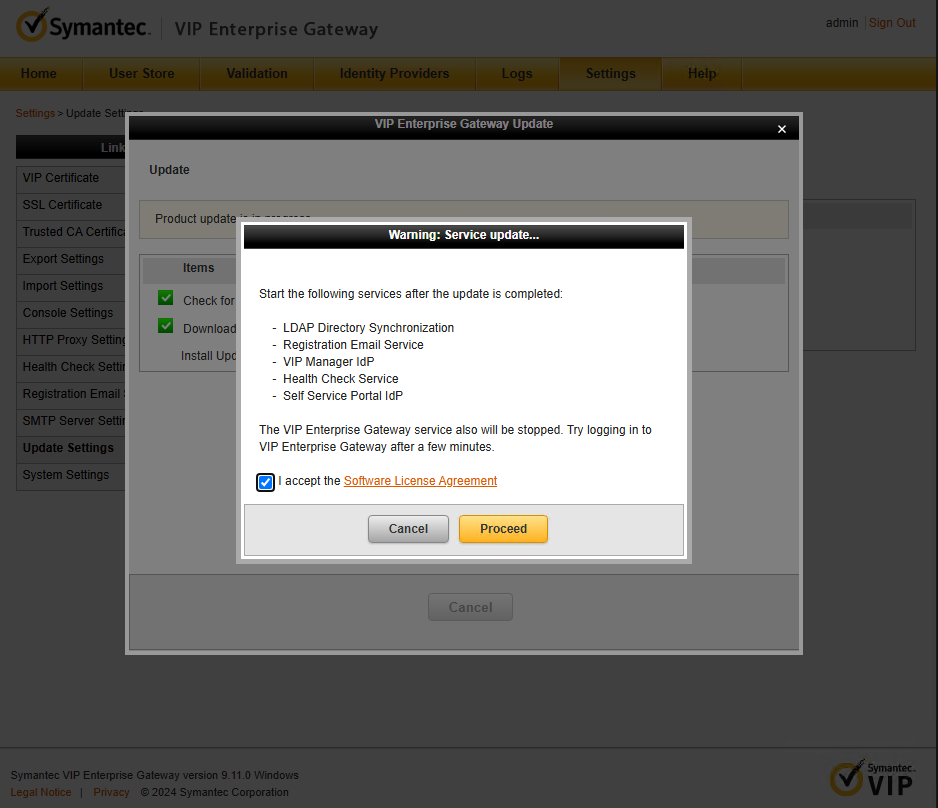Switch to the Logs tab

(x=517, y=73)
